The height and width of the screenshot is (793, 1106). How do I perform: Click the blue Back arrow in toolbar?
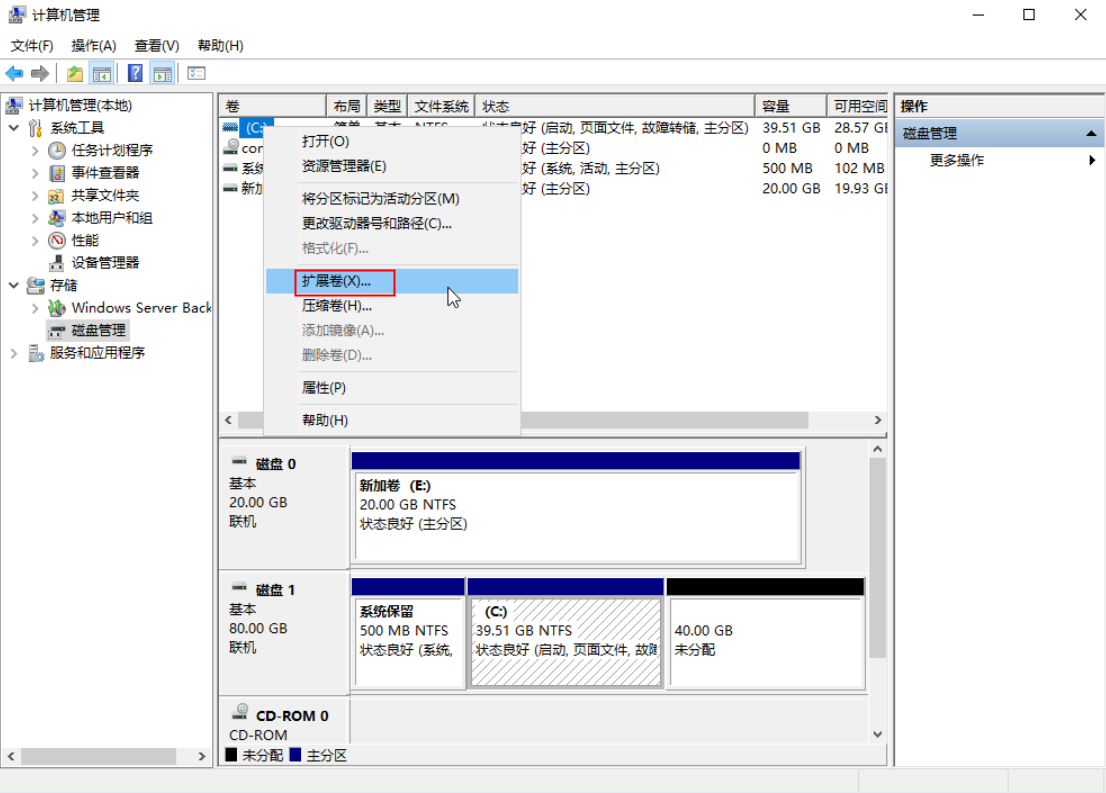pyautogui.click(x=14, y=73)
